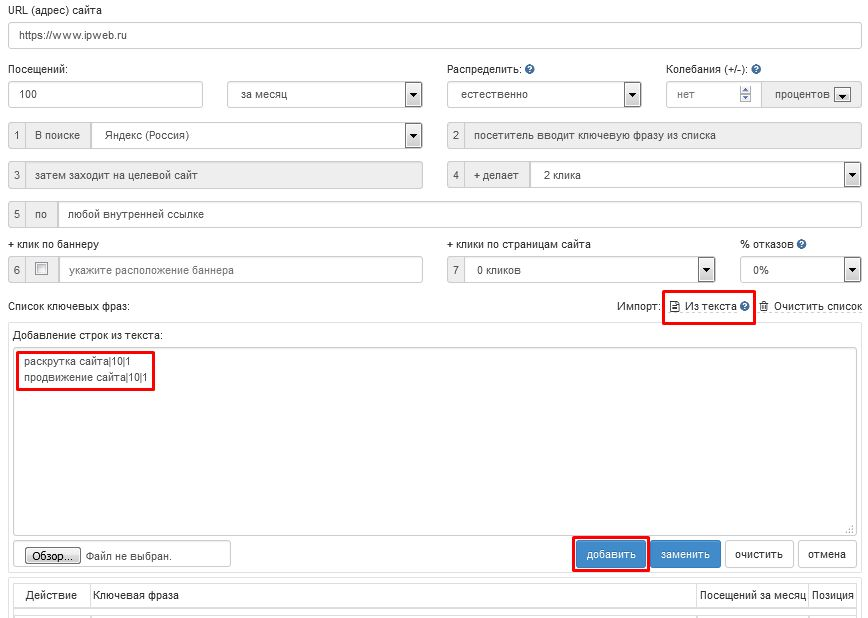Viewport: 868px width, 618px height.
Task: Click the help icon next to Распределить
Action: click(530, 70)
